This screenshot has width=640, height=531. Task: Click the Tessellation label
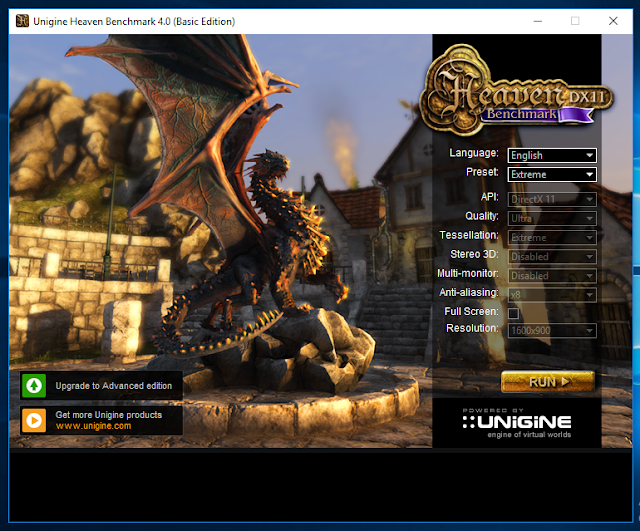click(469, 235)
